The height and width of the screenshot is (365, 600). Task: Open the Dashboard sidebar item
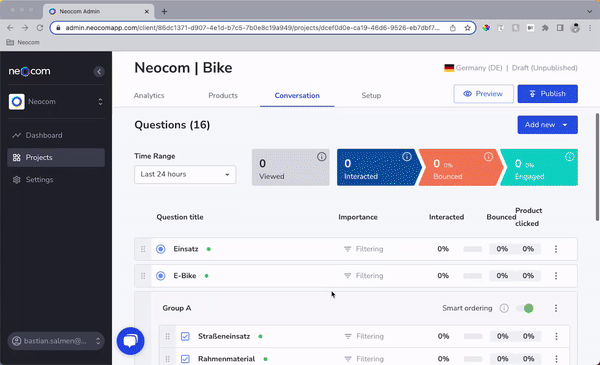pyautogui.click(x=56, y=135)
